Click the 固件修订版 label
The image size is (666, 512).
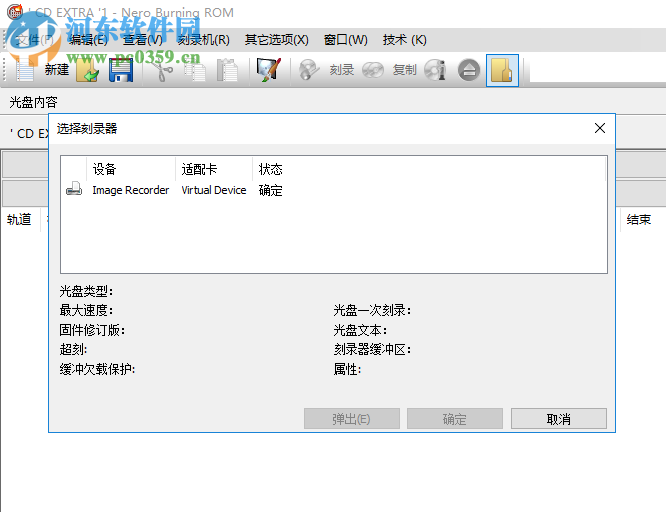click(x=92, y=330)
